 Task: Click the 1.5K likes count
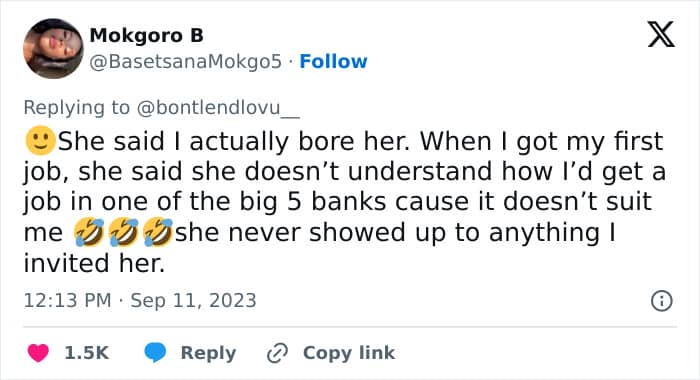pos(87,353)
